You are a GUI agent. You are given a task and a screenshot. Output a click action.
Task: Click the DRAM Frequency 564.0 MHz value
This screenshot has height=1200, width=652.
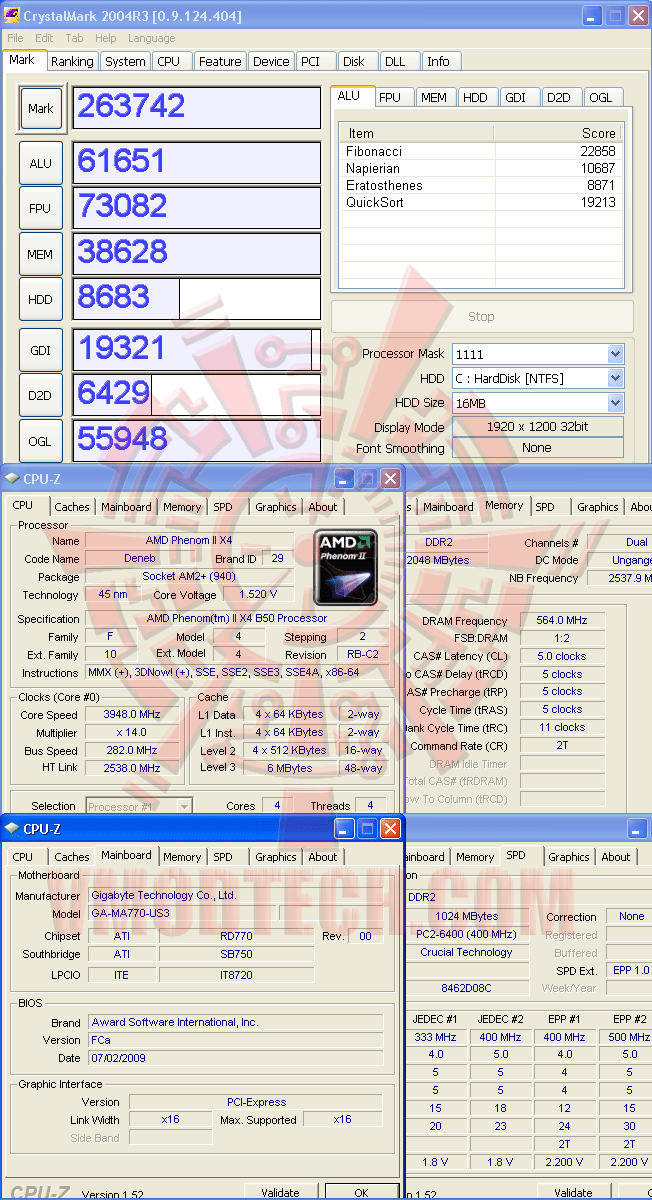(561, 621)
